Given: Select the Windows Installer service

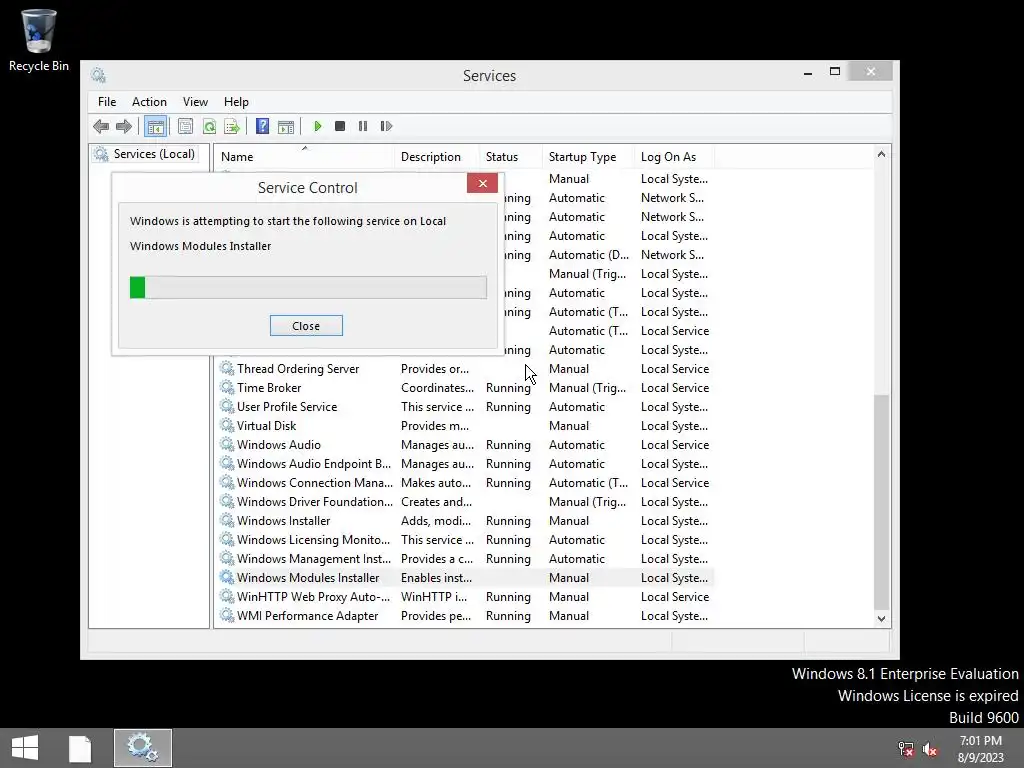Looking at the screenshot, I should 465,520.
